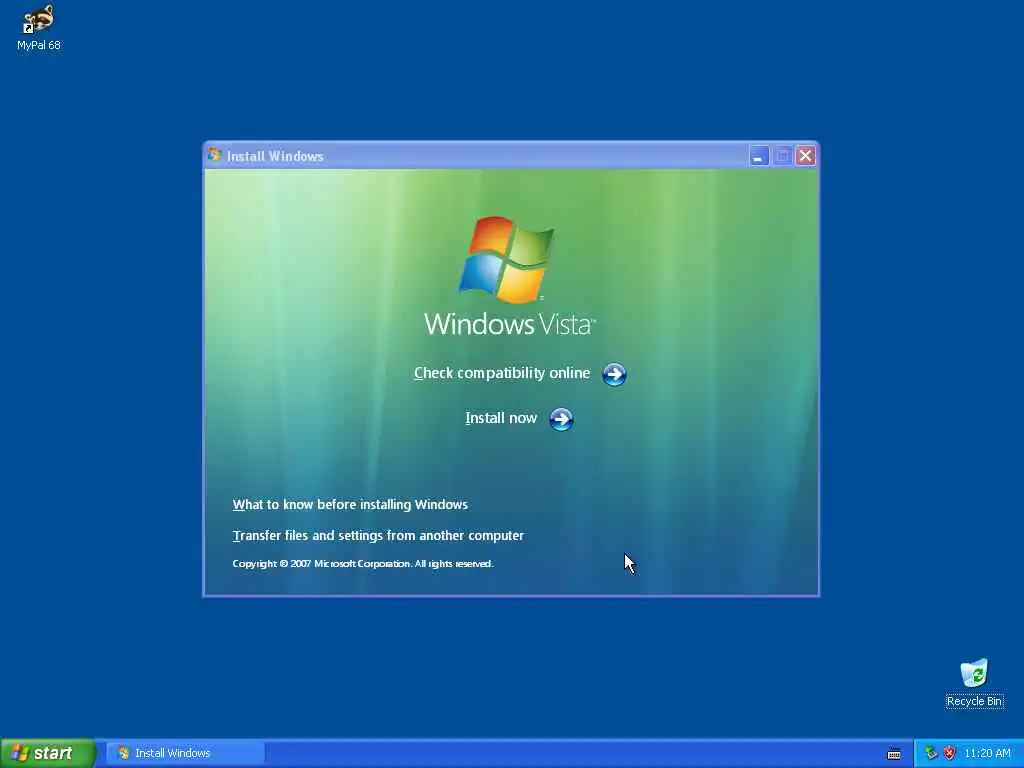Click the Install Windows taskbar button
This screenshot has height=768, width=1024.
pos(185,753)
